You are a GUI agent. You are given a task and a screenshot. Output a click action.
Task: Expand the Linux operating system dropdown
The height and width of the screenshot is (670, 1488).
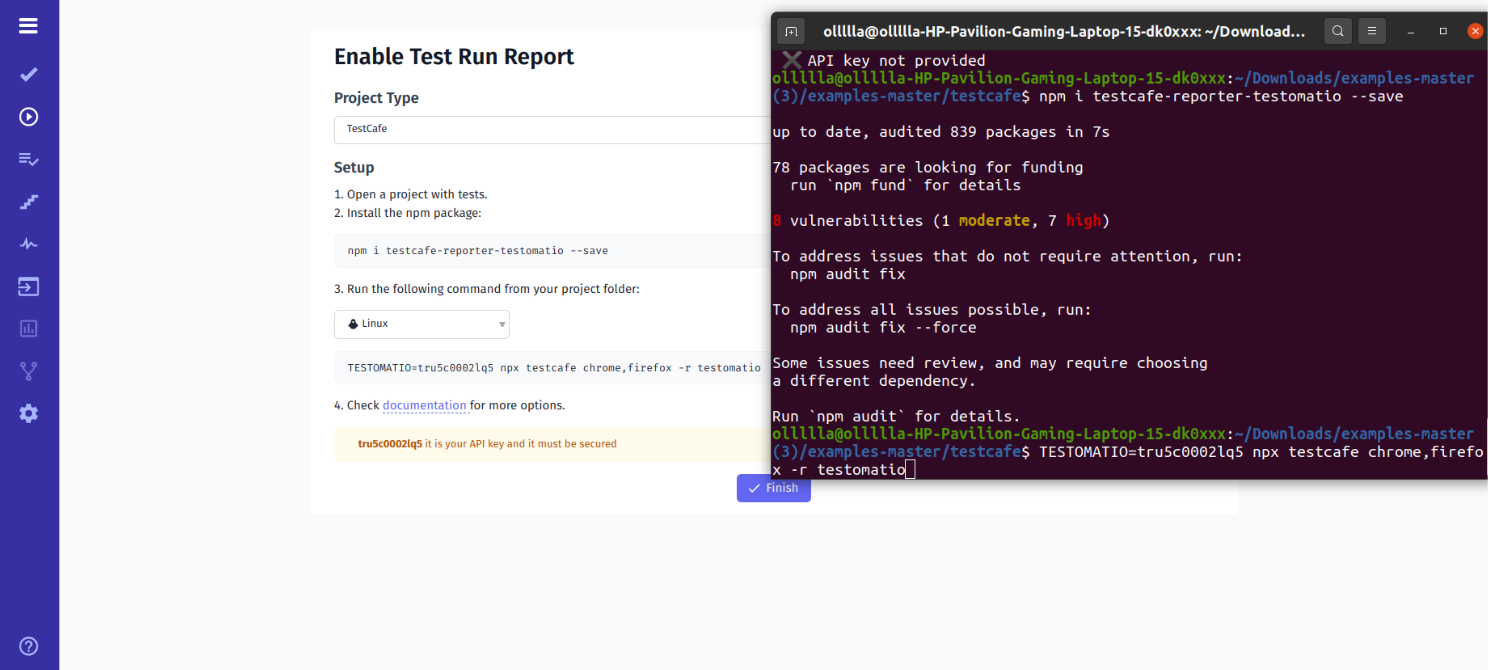[421, 324]
